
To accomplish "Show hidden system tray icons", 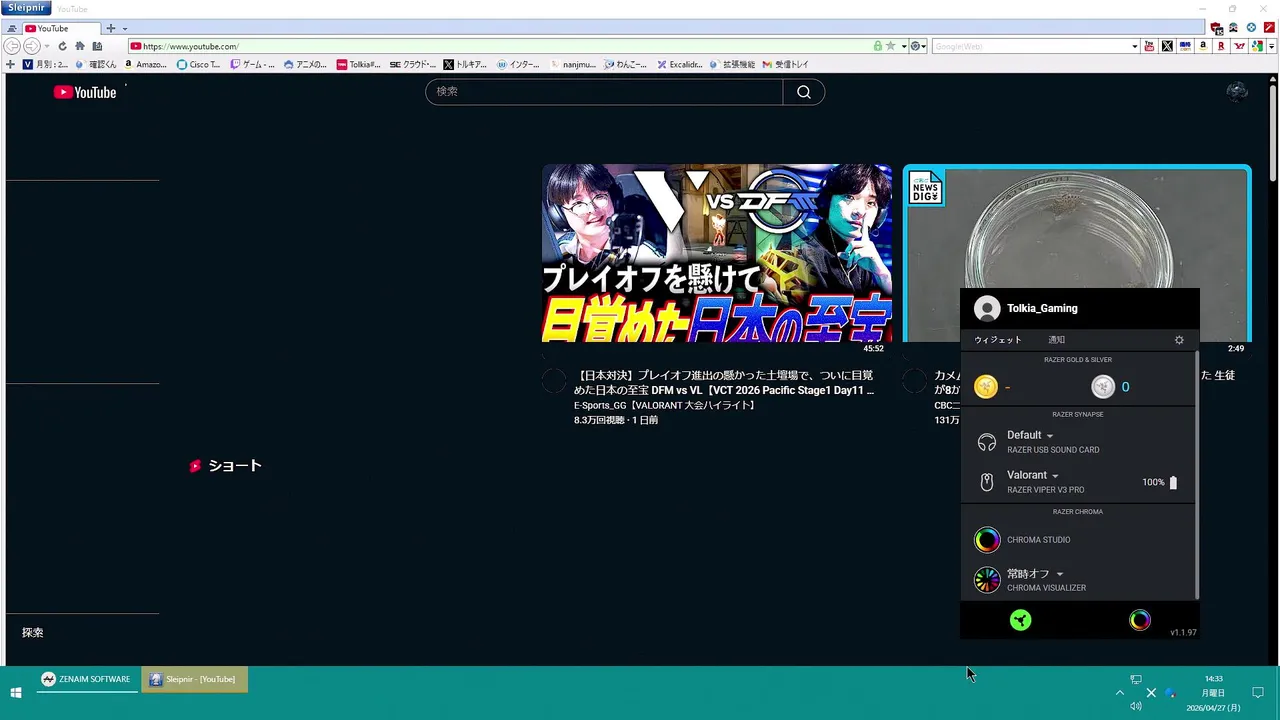I will [1120, 692].
